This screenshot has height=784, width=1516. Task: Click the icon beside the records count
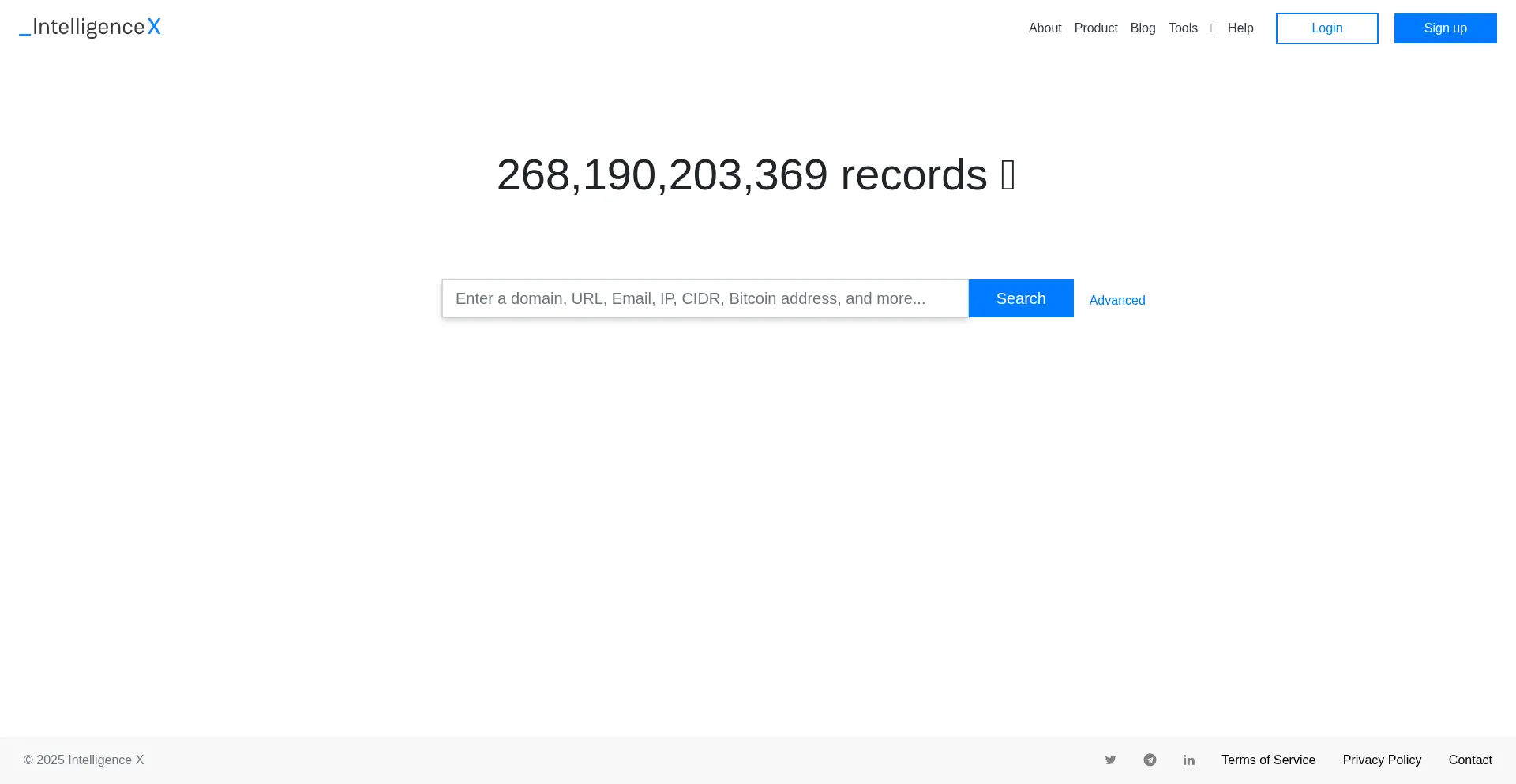1008,174
